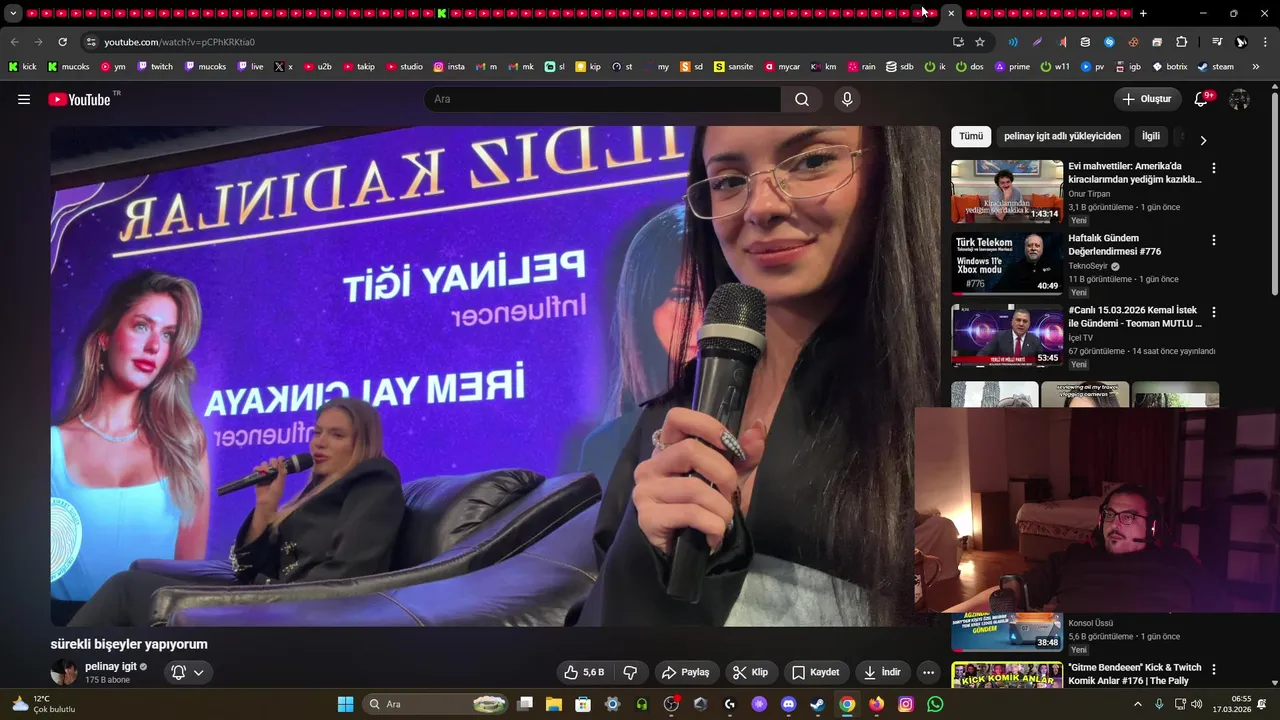Open the notifications bell
This screenshot has width=1280, height=720.
point(1202,99)
